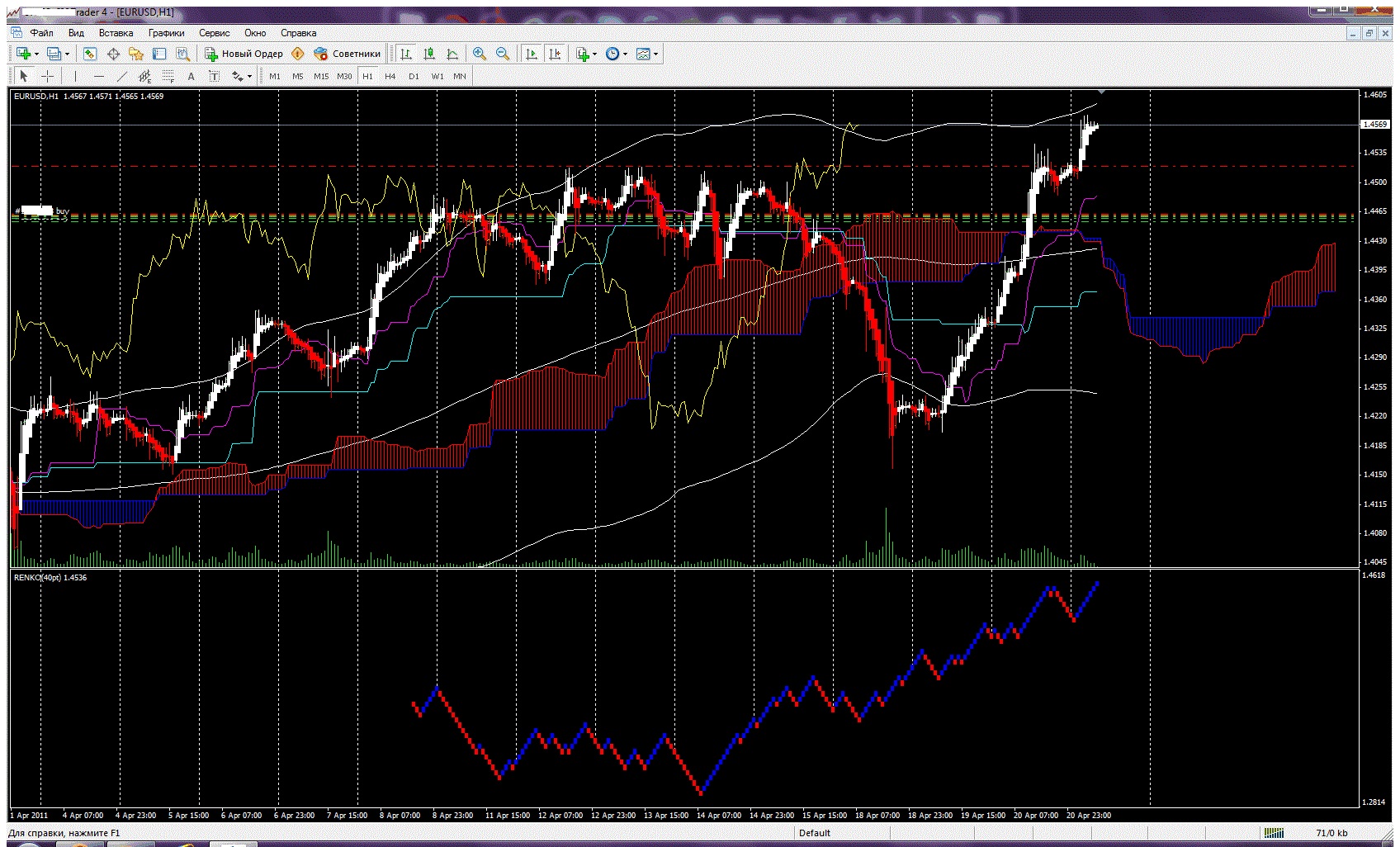Switch to line chart icon
This screenshot has height=847, width=1400.
pos(452,54)
